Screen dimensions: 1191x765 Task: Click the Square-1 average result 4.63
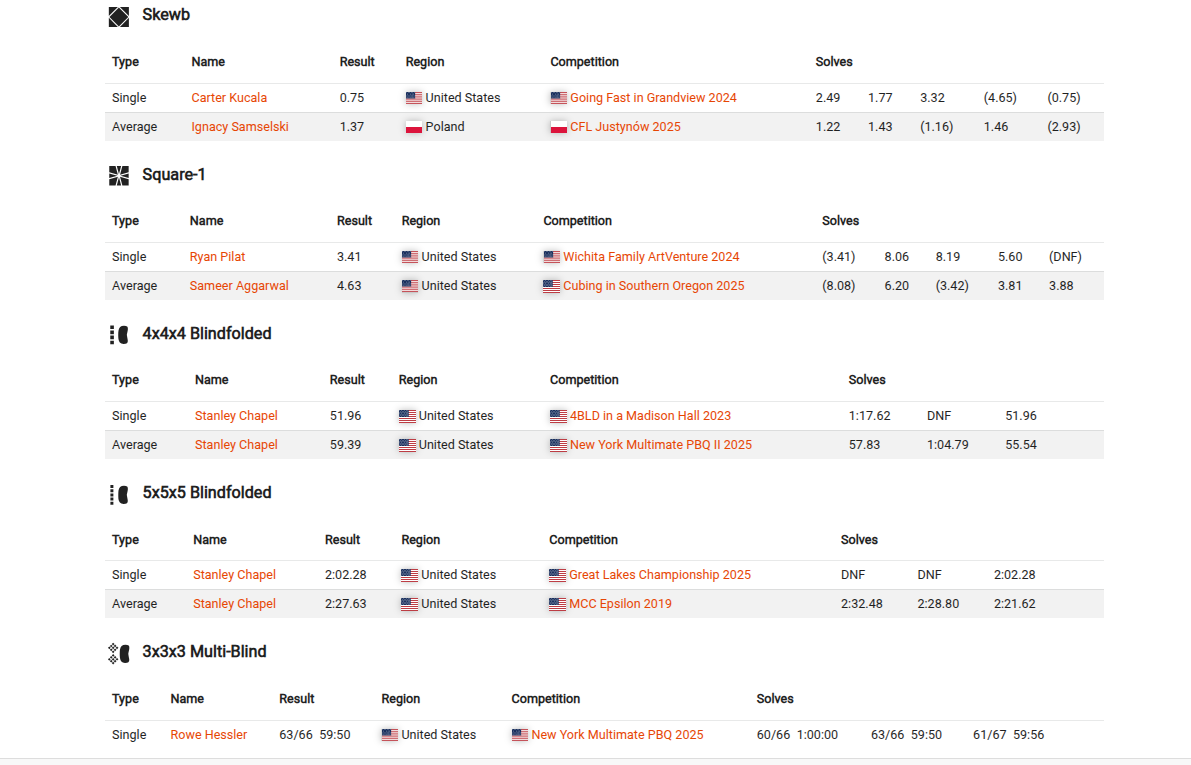point(349,286)
